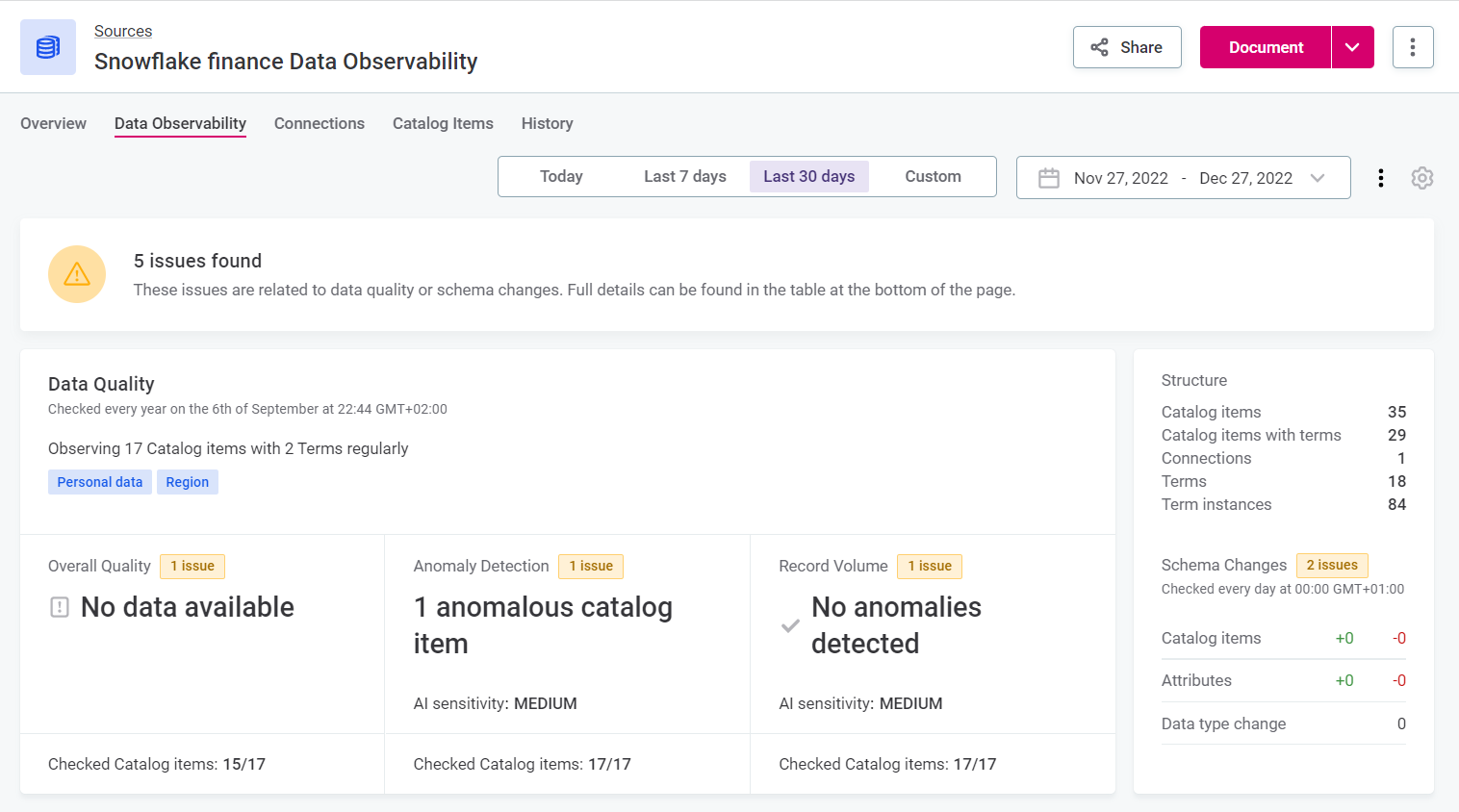The height and width of the screenshot is (812, 1459).
Task: Keep Last 30 days selected in the range selector
Action: 808,176
